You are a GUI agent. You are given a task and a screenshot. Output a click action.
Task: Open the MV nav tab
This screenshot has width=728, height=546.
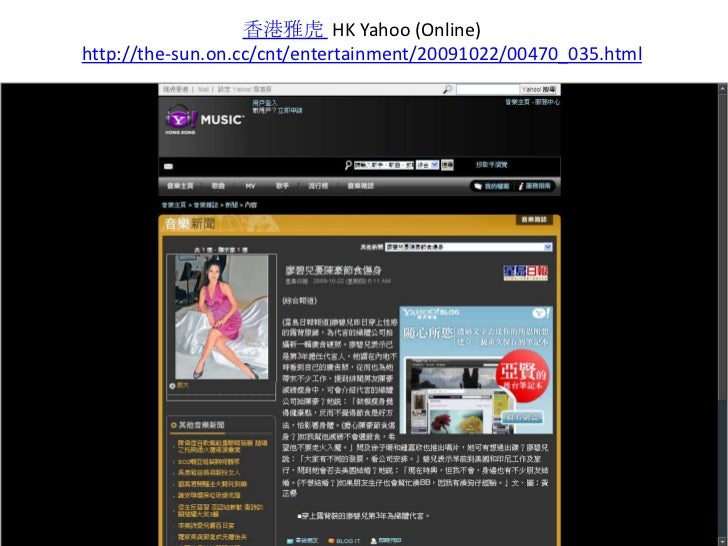point(250,186)
